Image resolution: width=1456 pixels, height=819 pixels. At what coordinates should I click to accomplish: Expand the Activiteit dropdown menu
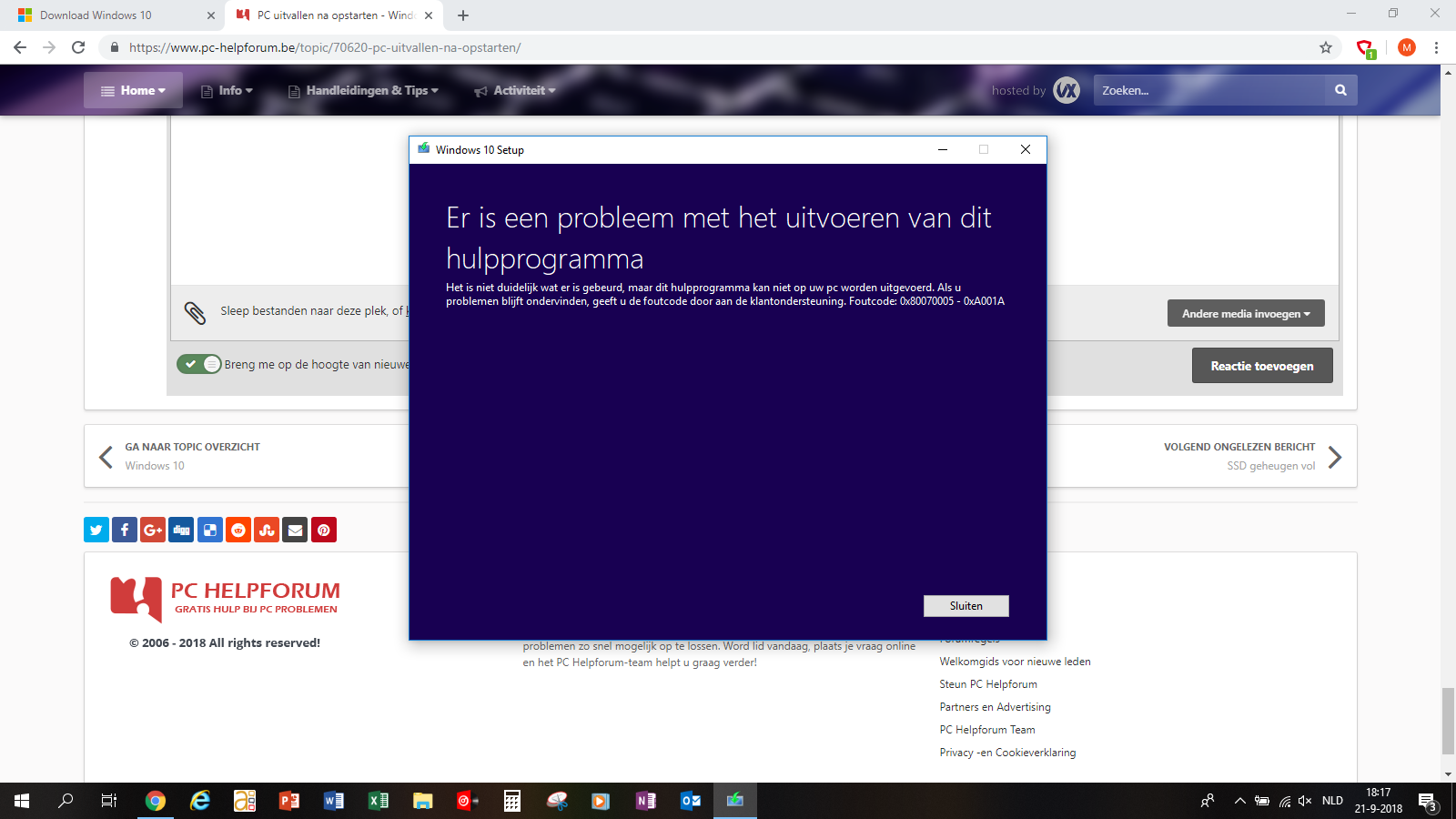(x=515, y=90)
